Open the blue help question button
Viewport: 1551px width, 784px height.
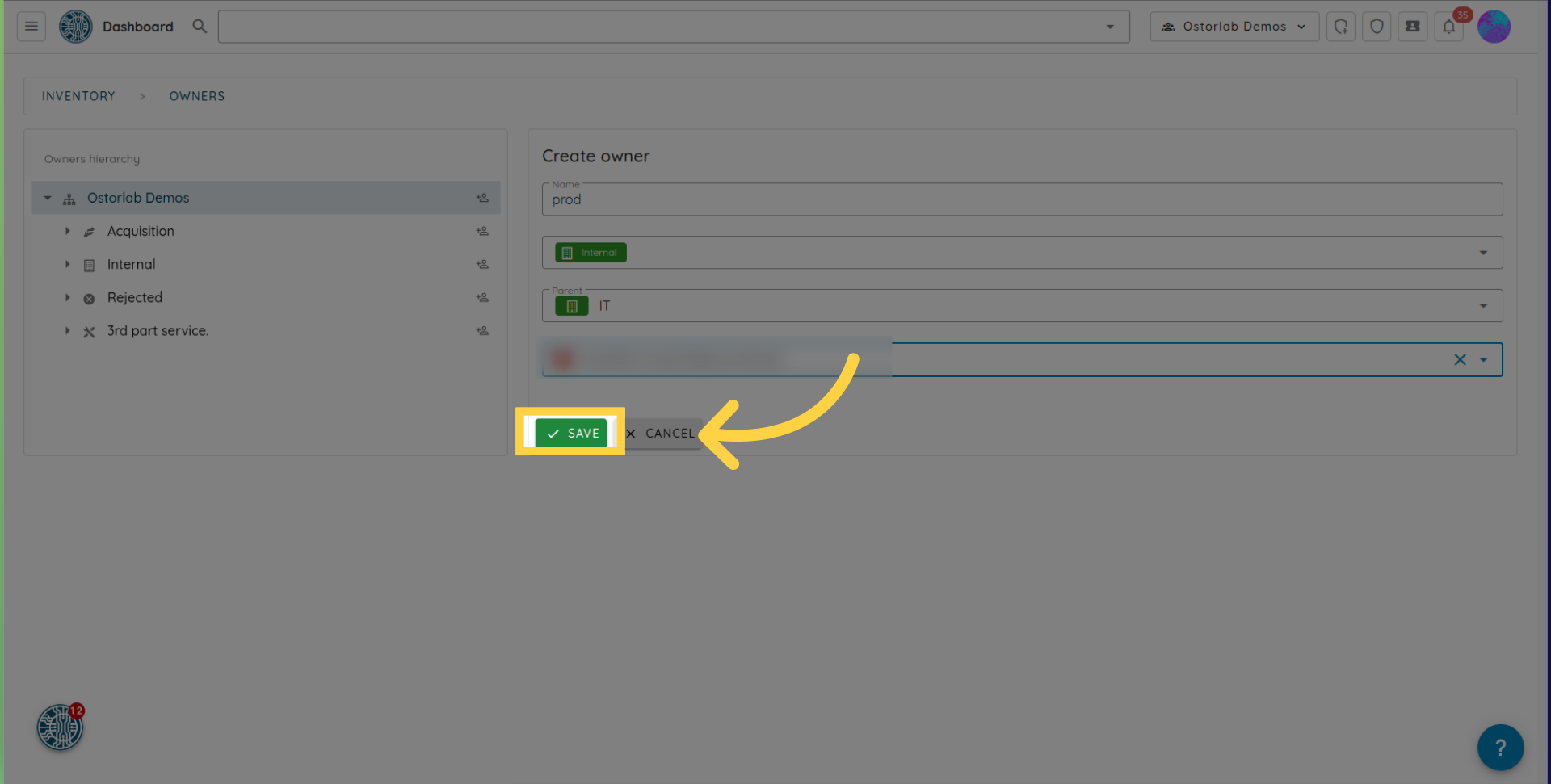(x=1500, y=747)
